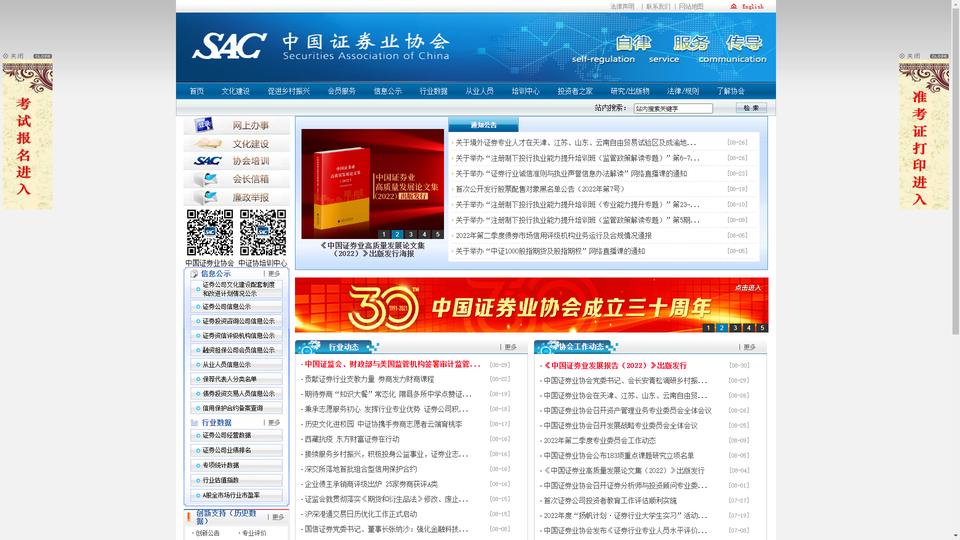Show slide 5 of book carousel

[438, 234]
